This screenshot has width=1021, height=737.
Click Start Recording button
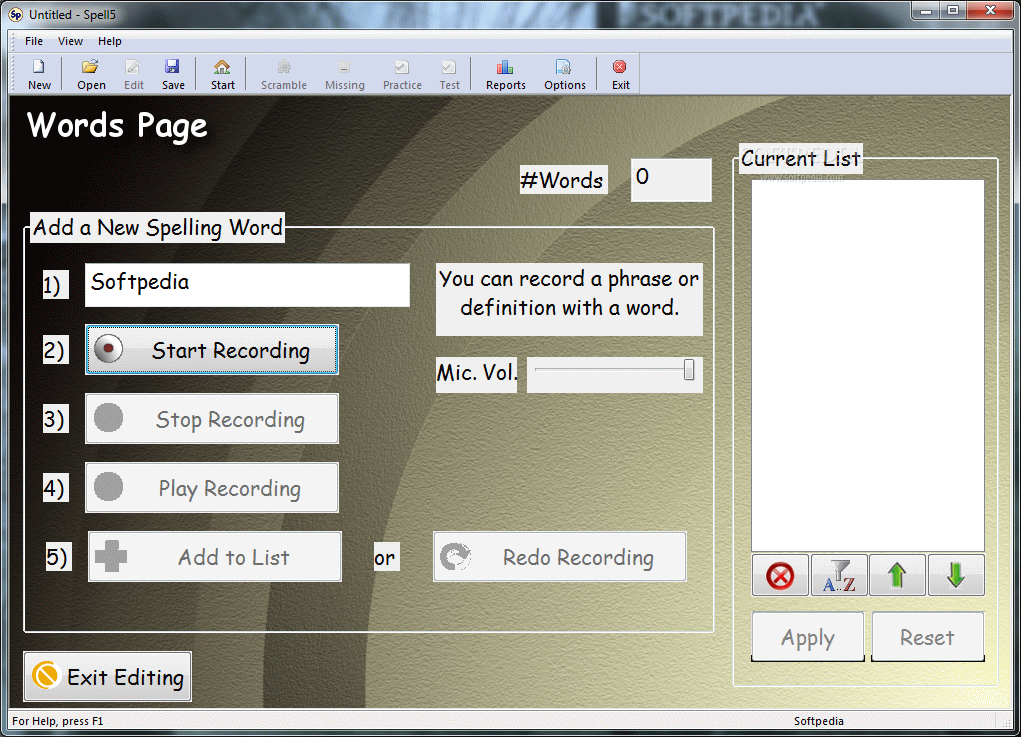[212, 350]
